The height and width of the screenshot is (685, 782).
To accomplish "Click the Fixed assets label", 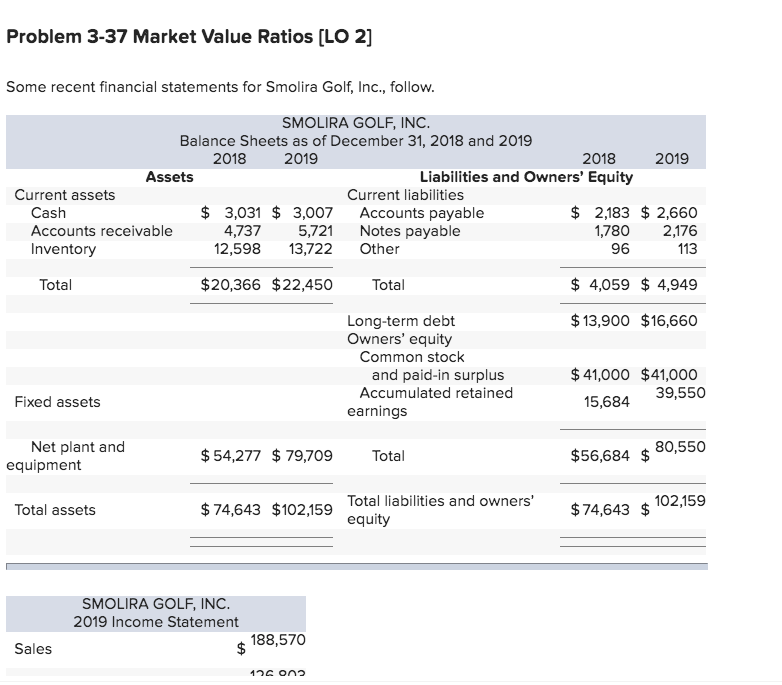I will click(x=57, y=402).
